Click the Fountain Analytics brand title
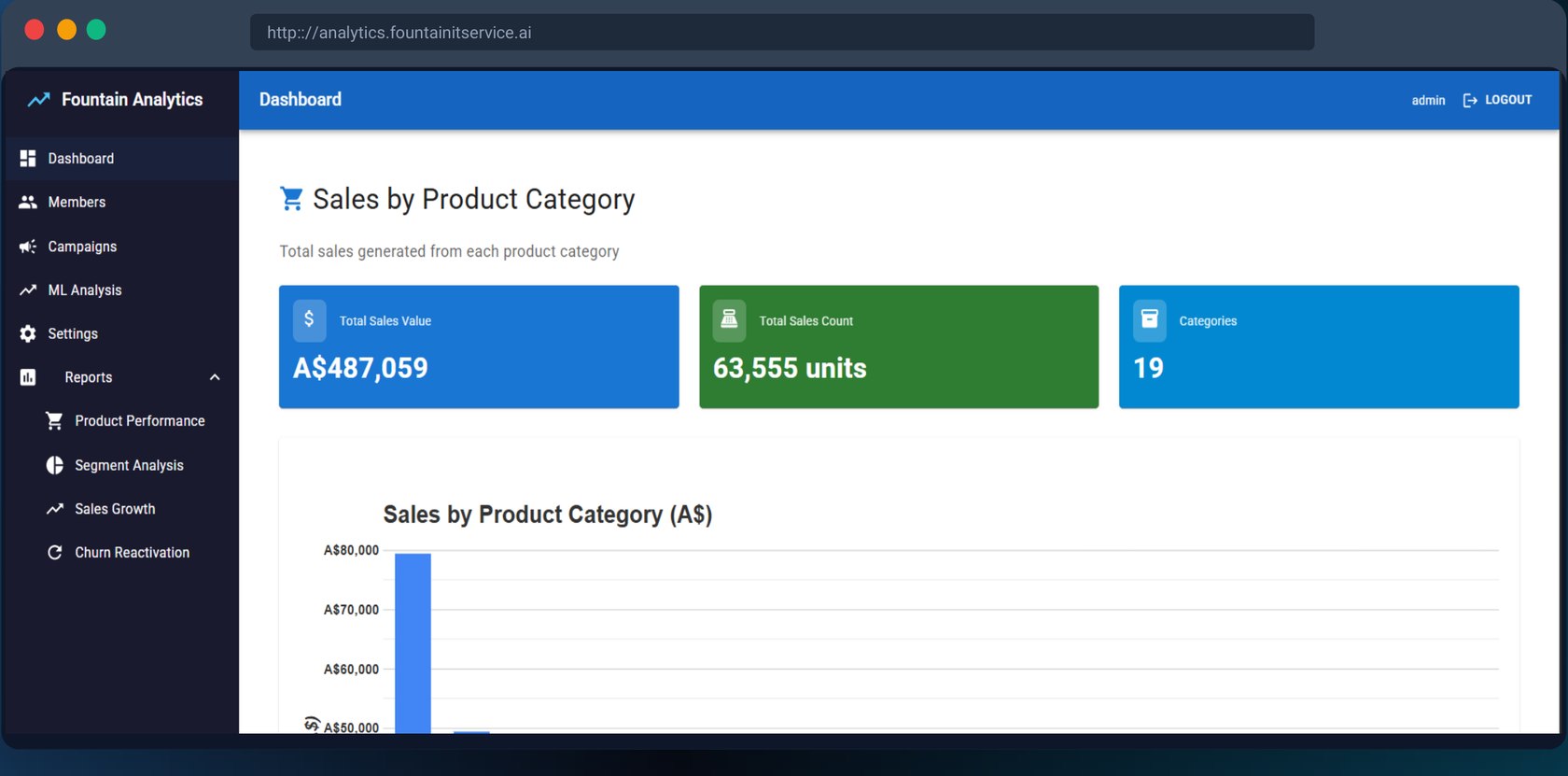Image resolution: width=1568 pixels, height=776 pixels. pyautogui.click(x=132, y=100)
